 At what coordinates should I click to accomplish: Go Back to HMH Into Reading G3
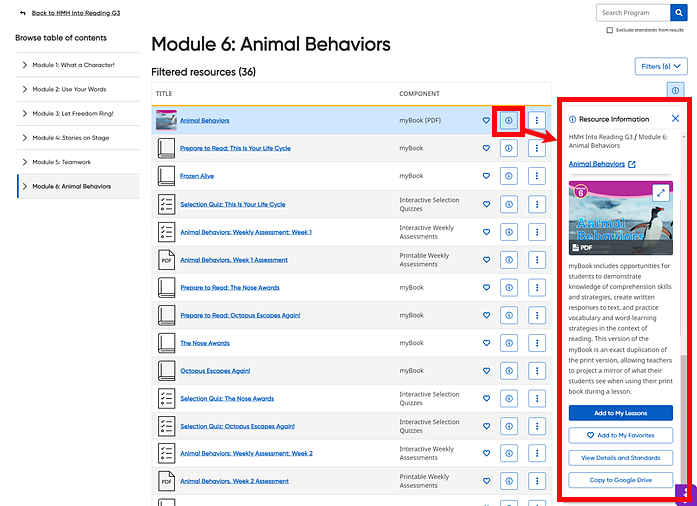(76, 13)
